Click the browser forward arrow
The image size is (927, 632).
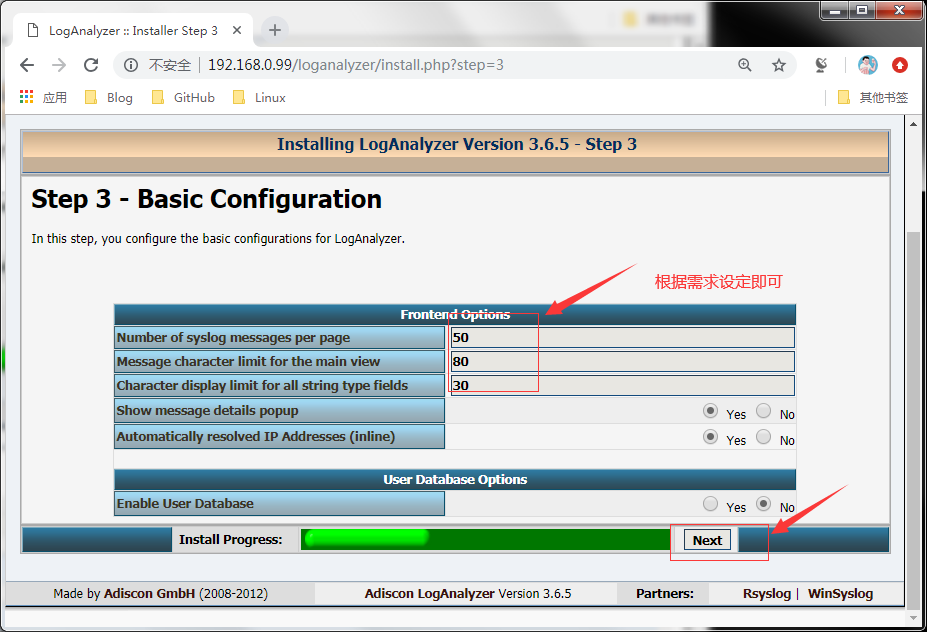(59, 65)
